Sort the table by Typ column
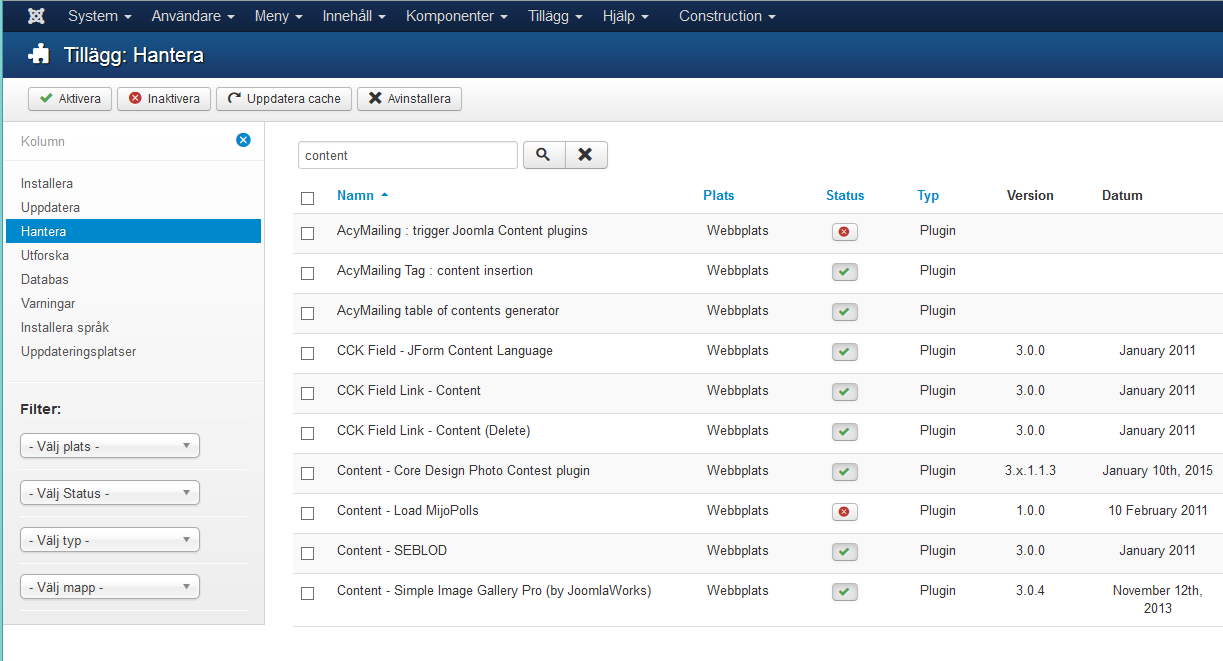Viewport: 1223px width, 661px height. [x=928, y=196]
